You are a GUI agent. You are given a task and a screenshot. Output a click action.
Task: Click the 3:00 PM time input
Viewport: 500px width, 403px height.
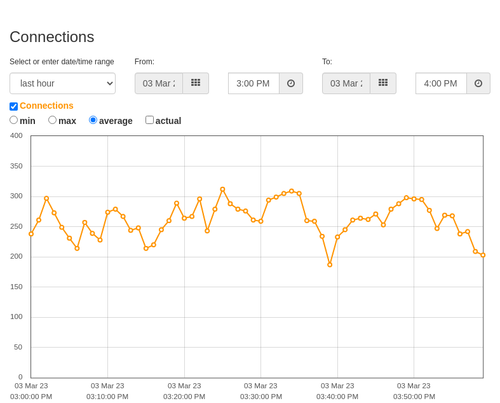pyautogui.click(x=254, y=83)
